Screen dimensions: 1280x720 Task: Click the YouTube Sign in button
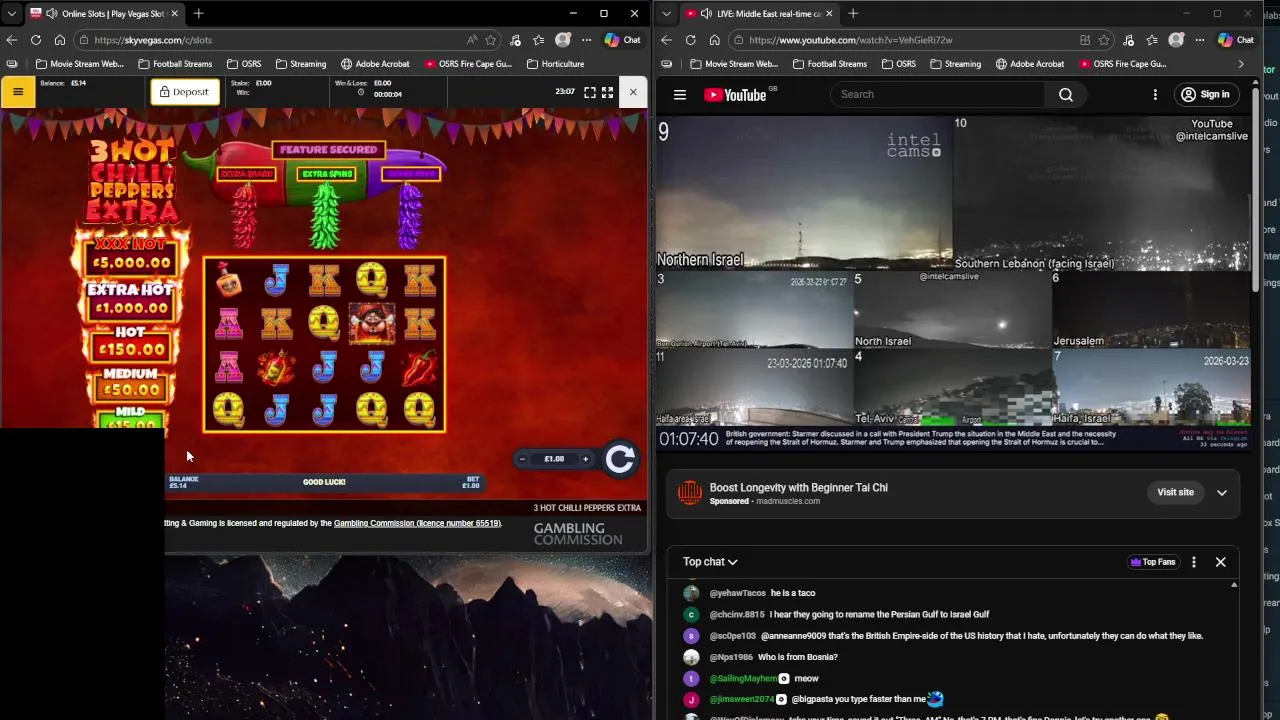(x=1205, y=95)
